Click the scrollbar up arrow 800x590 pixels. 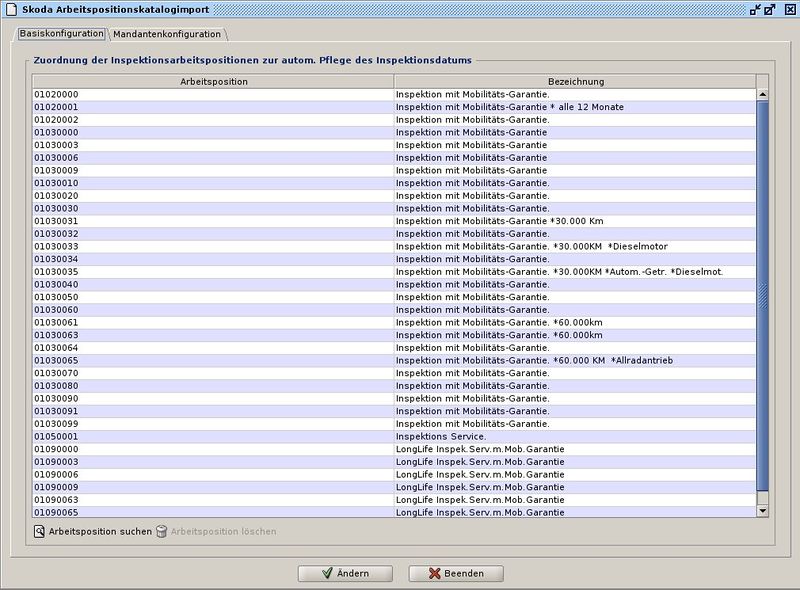pos(763,94)
